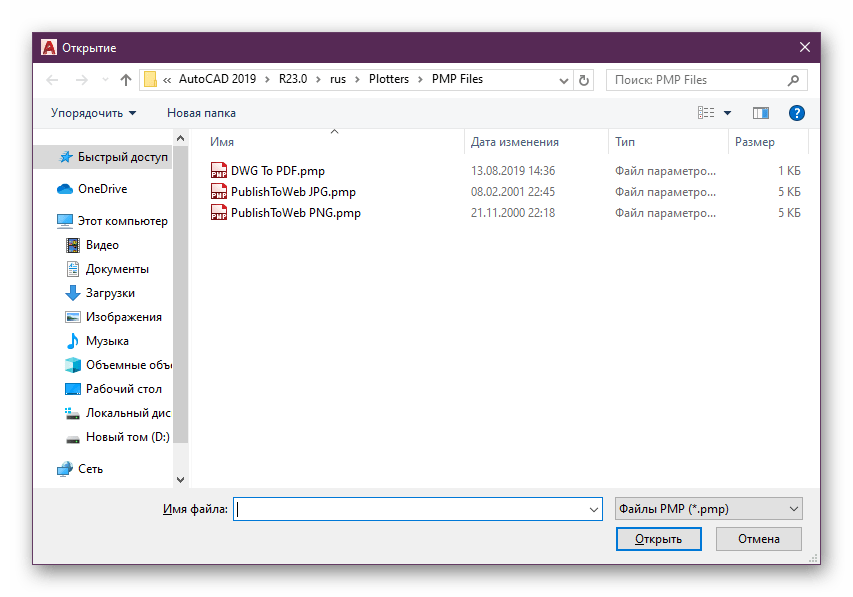The height and width of the screenshot is (597, 853).
Task: Toggle the preview pane icon
Action: click(x=761, y=113)
